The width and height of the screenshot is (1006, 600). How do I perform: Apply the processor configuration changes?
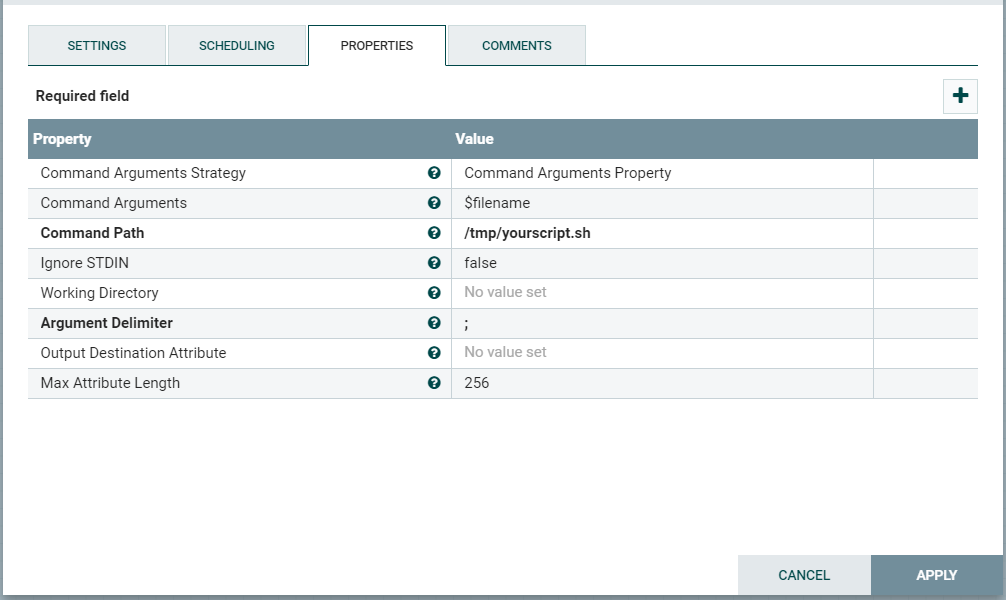click(936, 575)
